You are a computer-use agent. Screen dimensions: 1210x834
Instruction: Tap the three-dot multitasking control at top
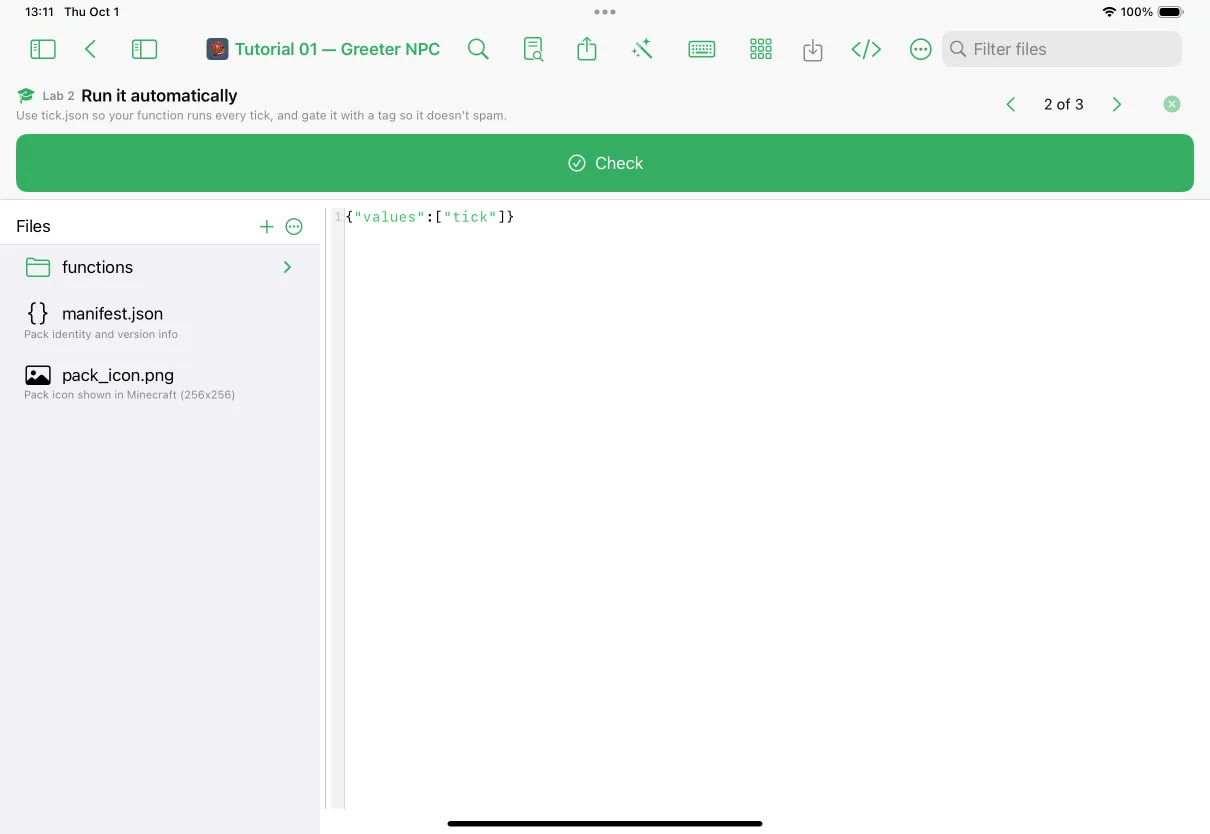click(605, 12)
